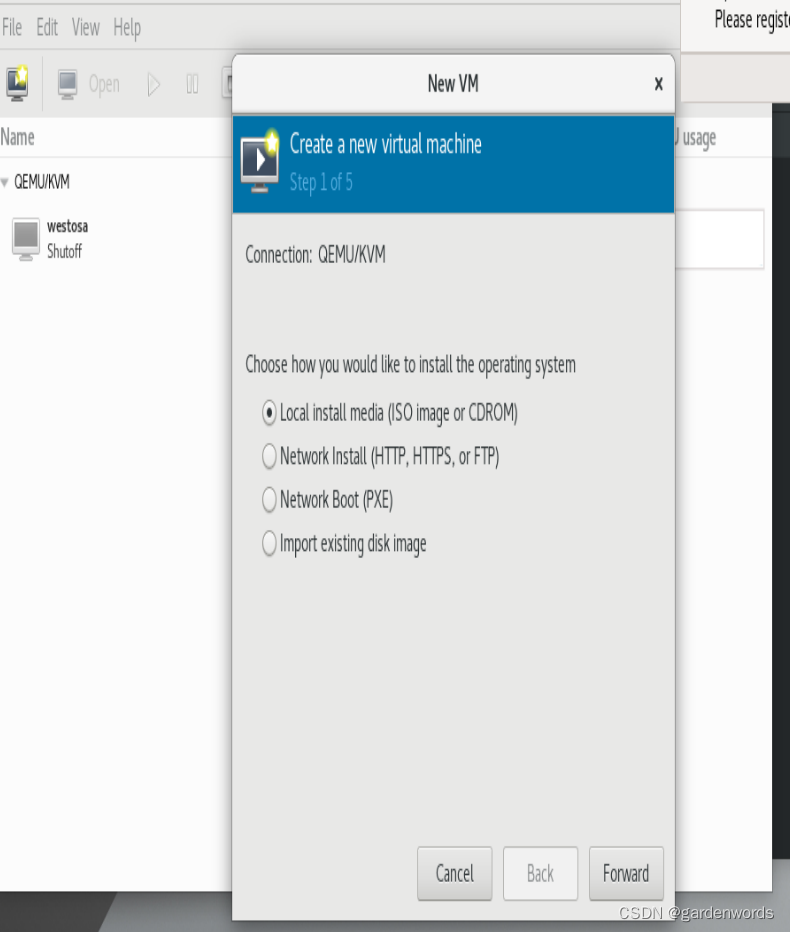Click the Open console monitor icon
The height and width of the screenshot is (932, 790).
coord(67,84)
